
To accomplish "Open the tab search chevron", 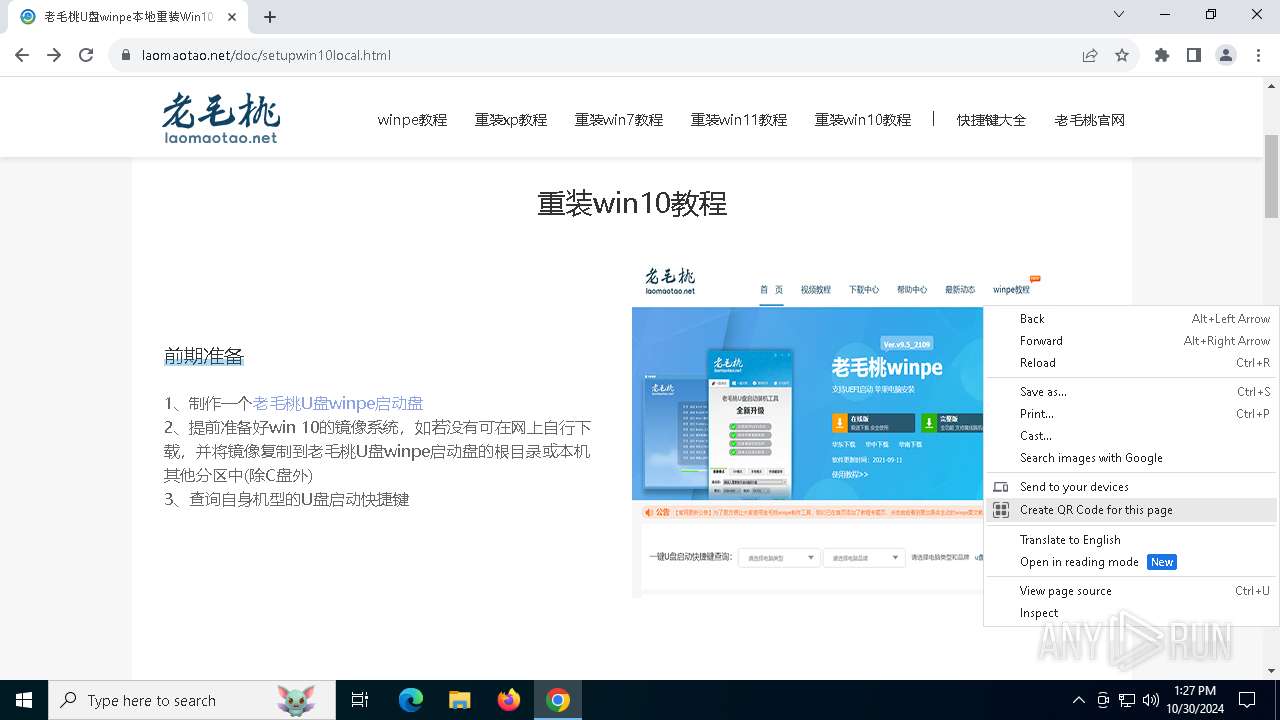I will [x=1119, y=14].
